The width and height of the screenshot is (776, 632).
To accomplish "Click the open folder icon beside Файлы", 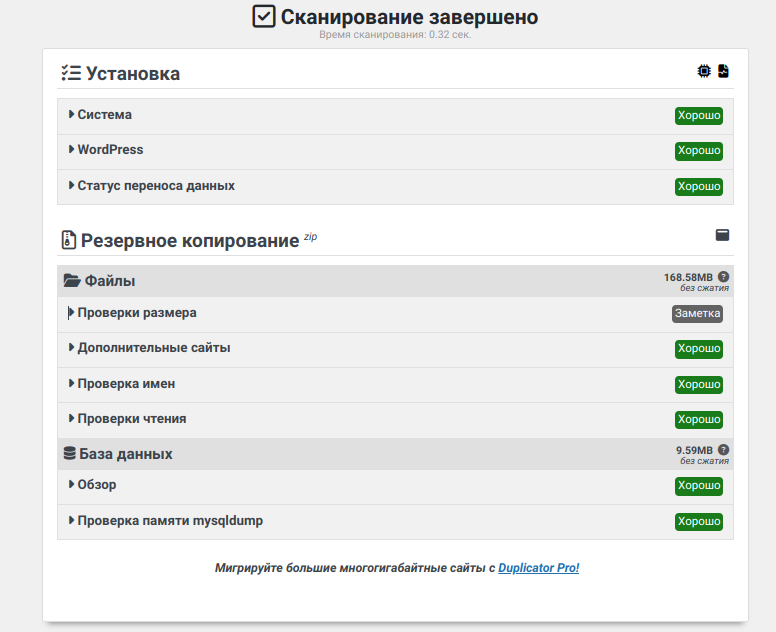I will coord(72,281).
